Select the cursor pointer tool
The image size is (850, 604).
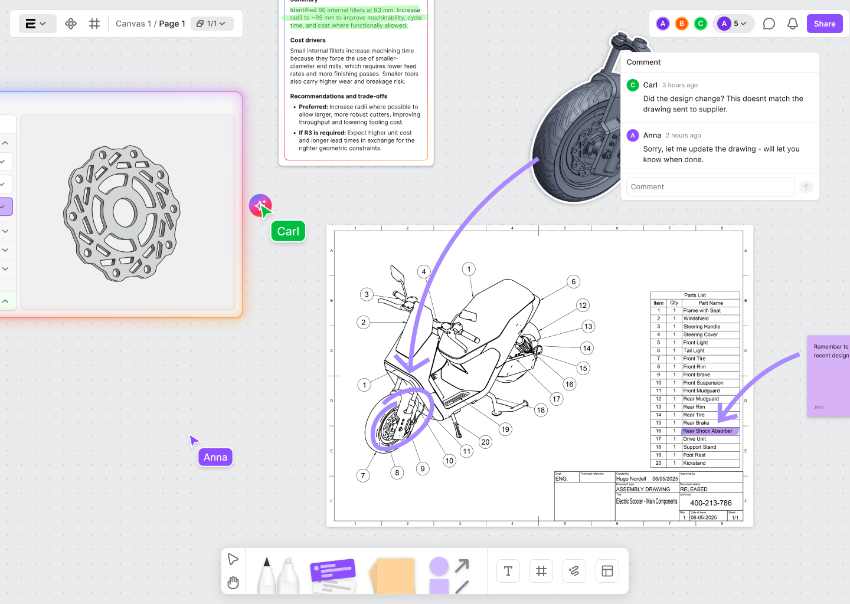tap(233, 559)
